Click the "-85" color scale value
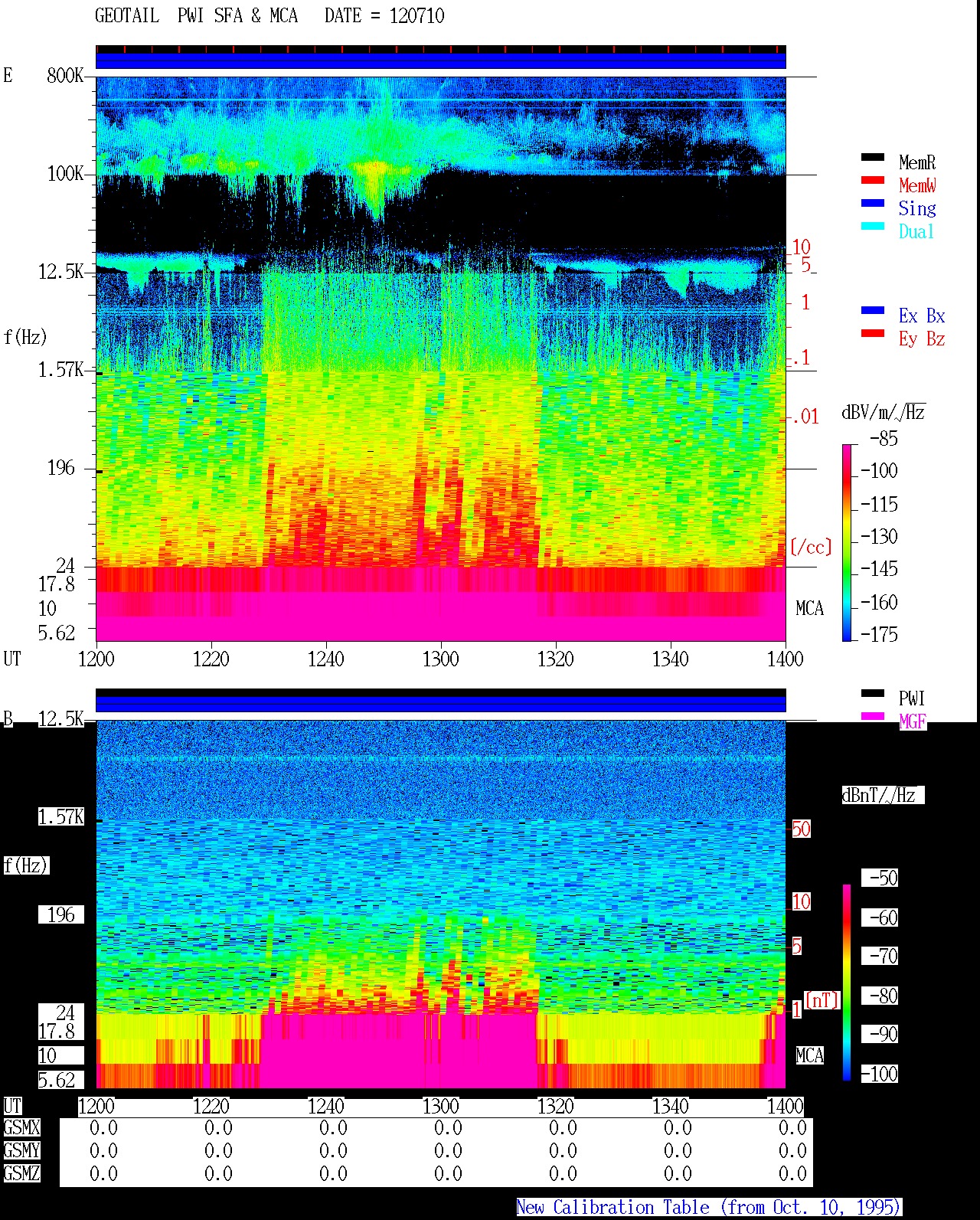The height and width of the screenshot is (1220, 980). 884,439
